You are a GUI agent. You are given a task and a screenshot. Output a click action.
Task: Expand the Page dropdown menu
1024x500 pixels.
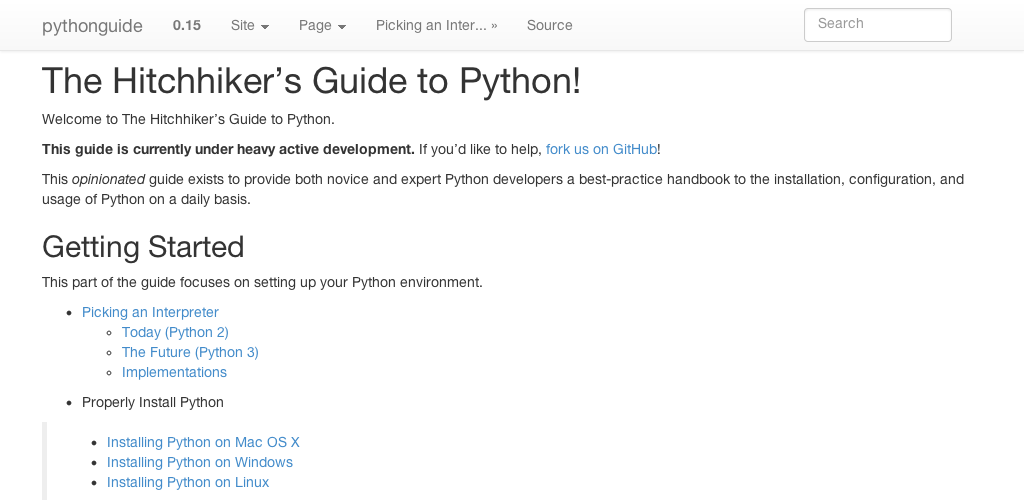pos(321,26)
